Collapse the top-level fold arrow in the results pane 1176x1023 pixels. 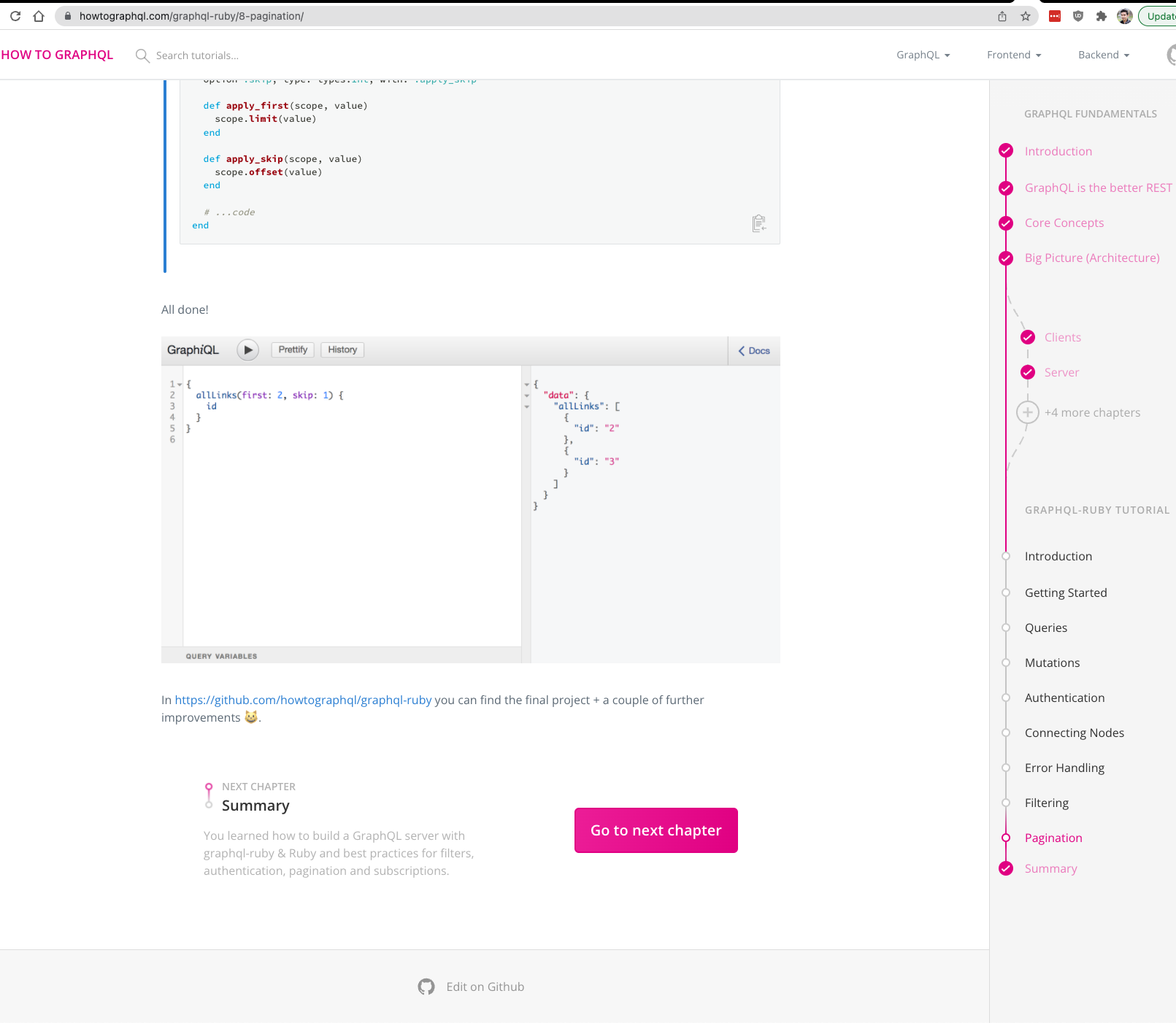pos(526,384)
